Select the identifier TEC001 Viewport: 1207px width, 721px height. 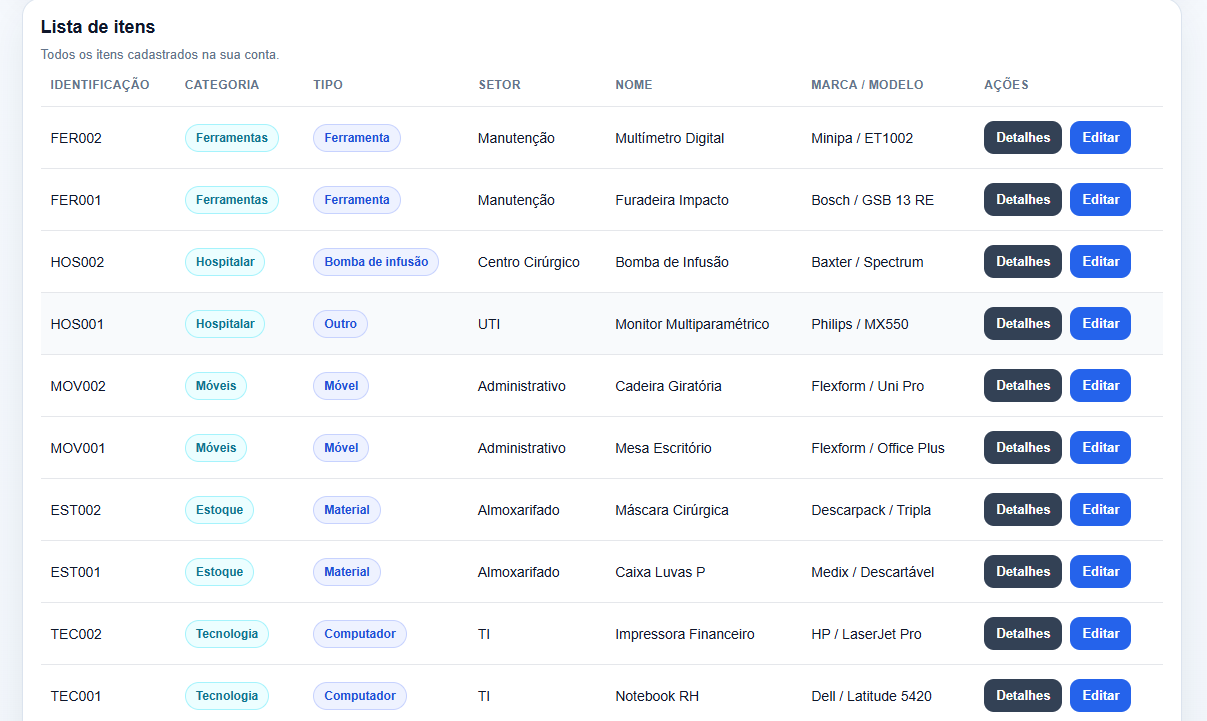click(x=76, y=696)
